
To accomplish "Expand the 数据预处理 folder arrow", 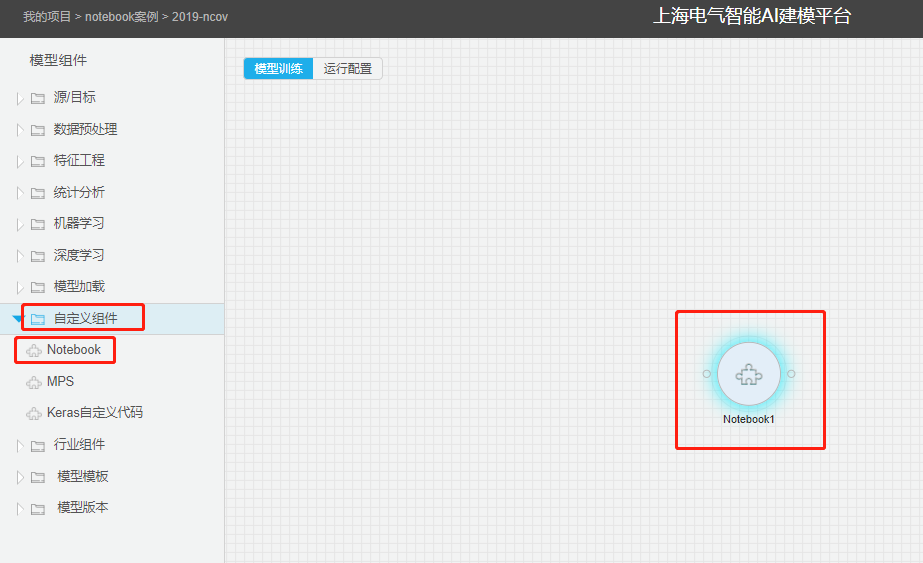I will click(20, 130).
